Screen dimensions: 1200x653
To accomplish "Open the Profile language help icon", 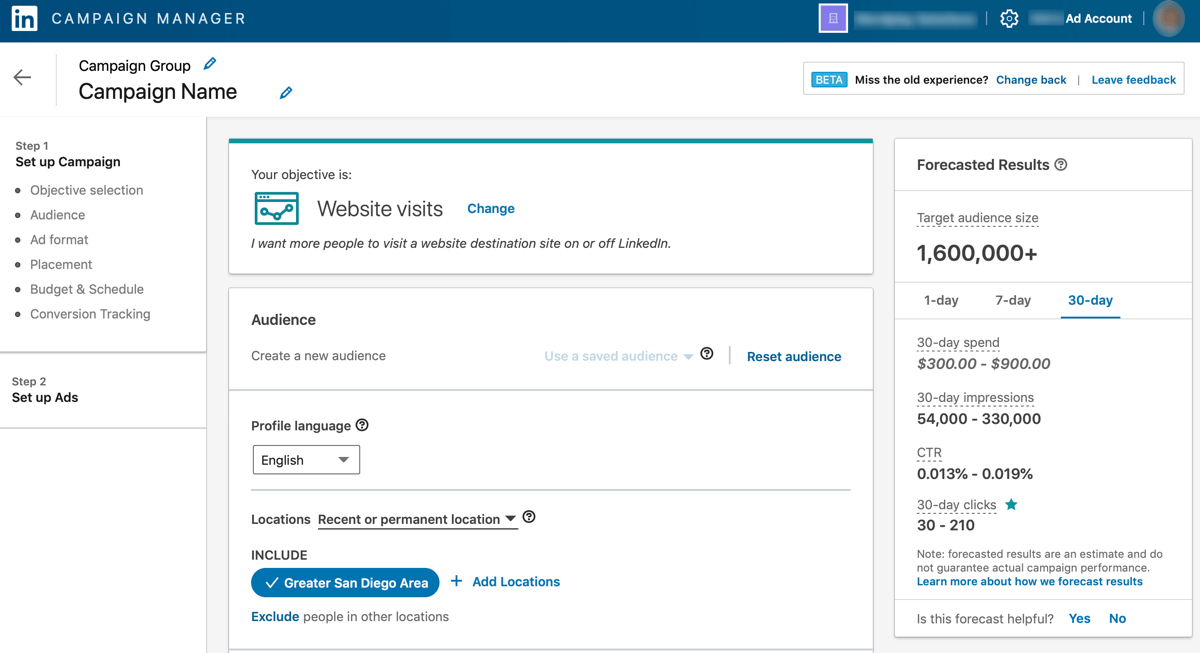I will click(x=361, y=424).
